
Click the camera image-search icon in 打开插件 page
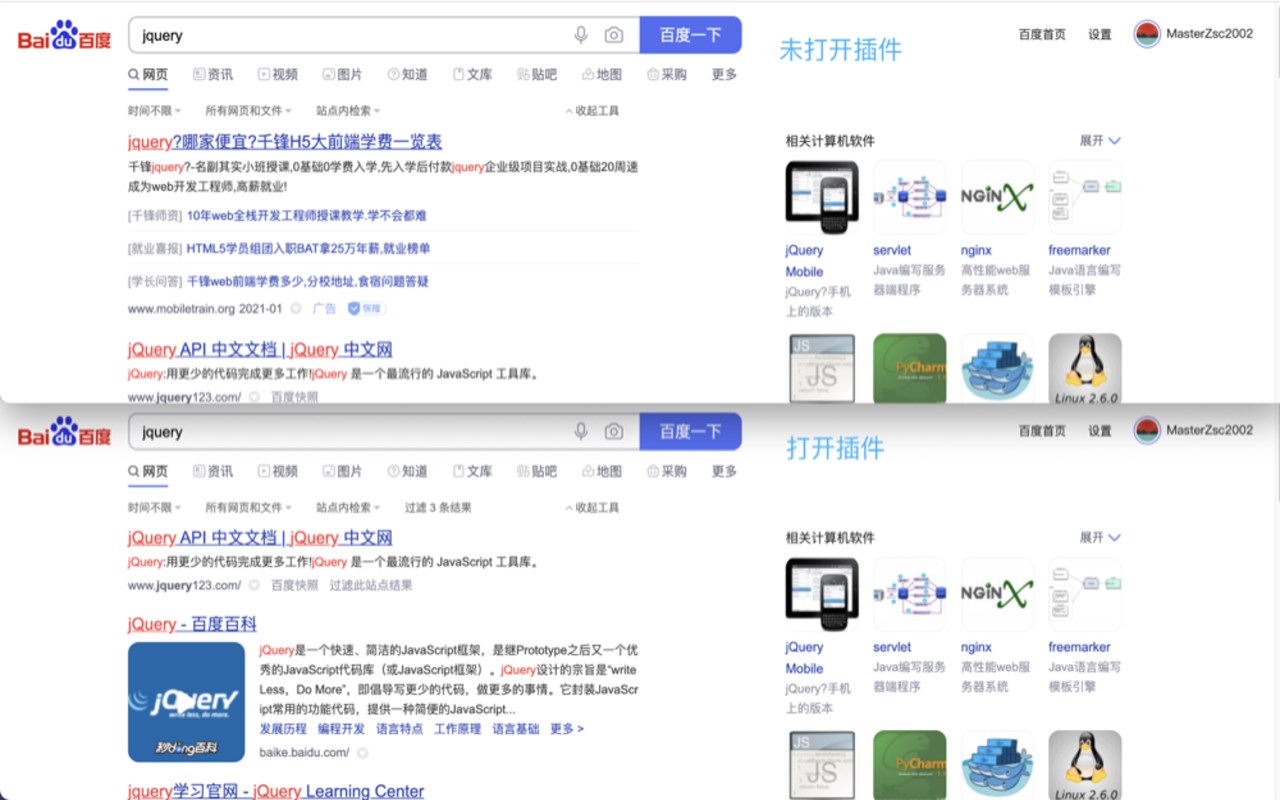(x=614, y=432)
